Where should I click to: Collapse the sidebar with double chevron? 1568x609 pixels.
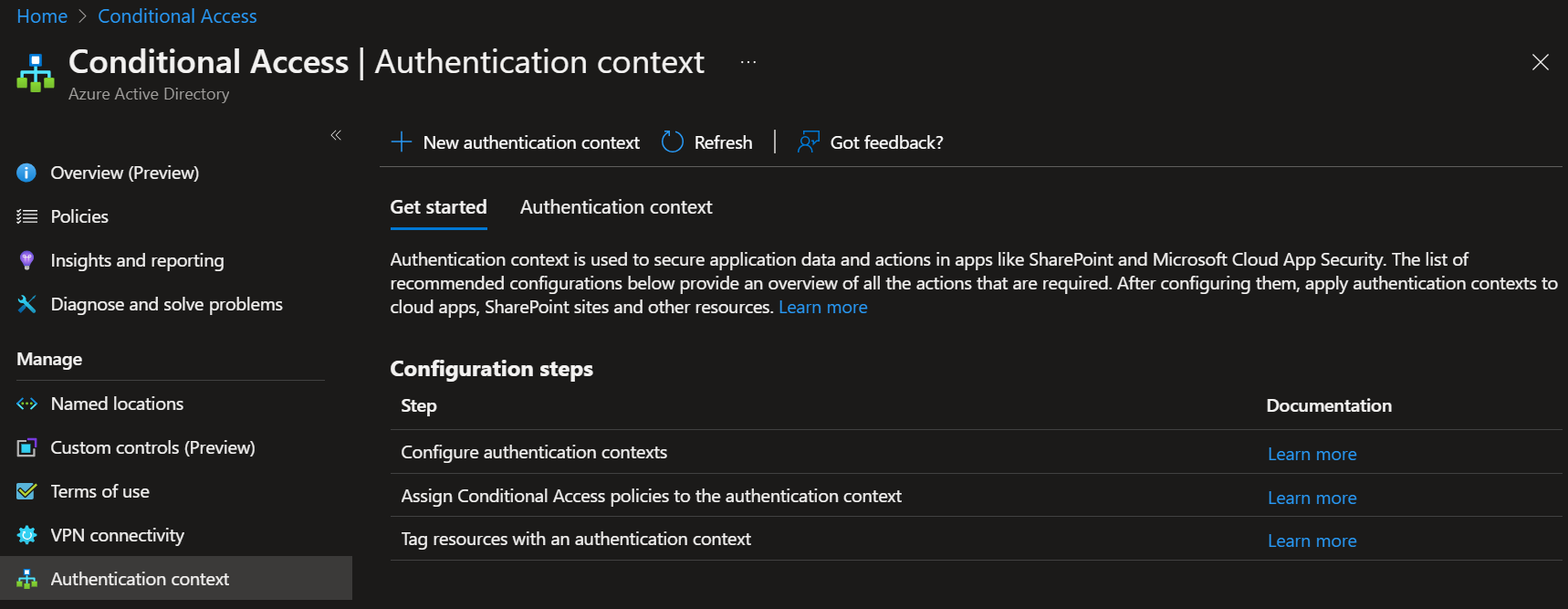[336, 135]
